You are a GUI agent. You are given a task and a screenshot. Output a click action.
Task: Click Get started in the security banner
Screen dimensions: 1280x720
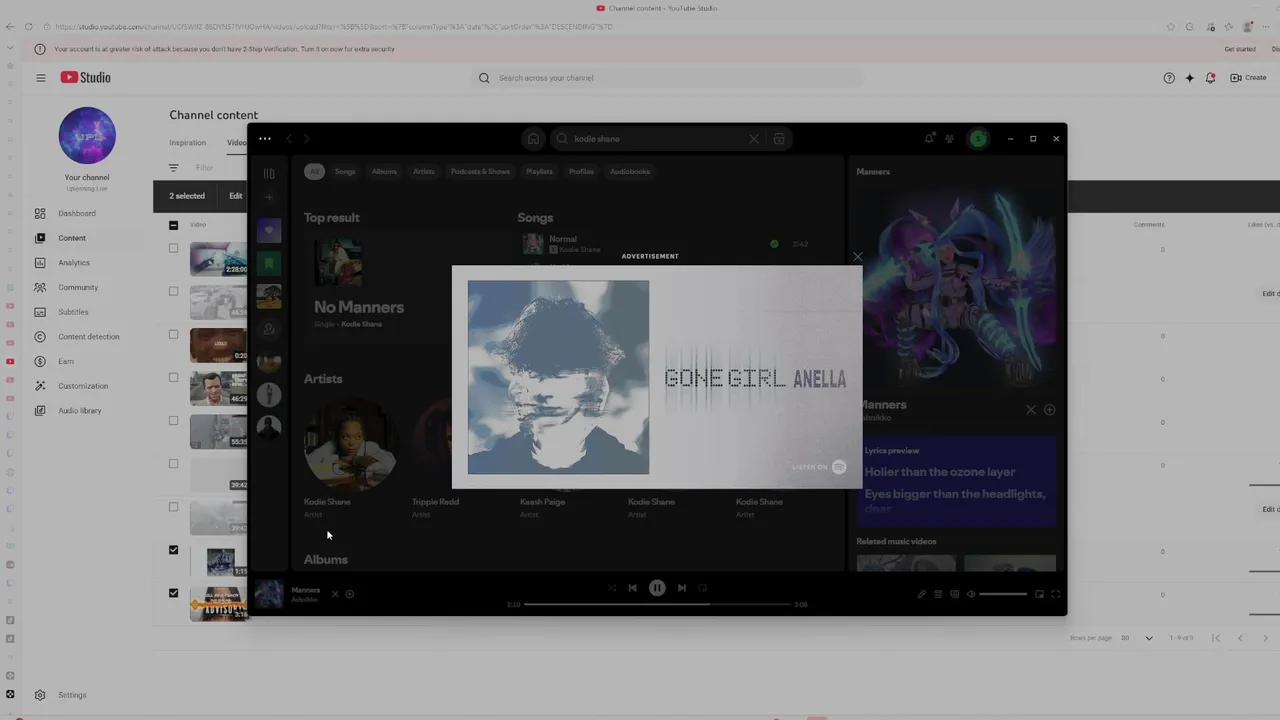click(1240, 49)
